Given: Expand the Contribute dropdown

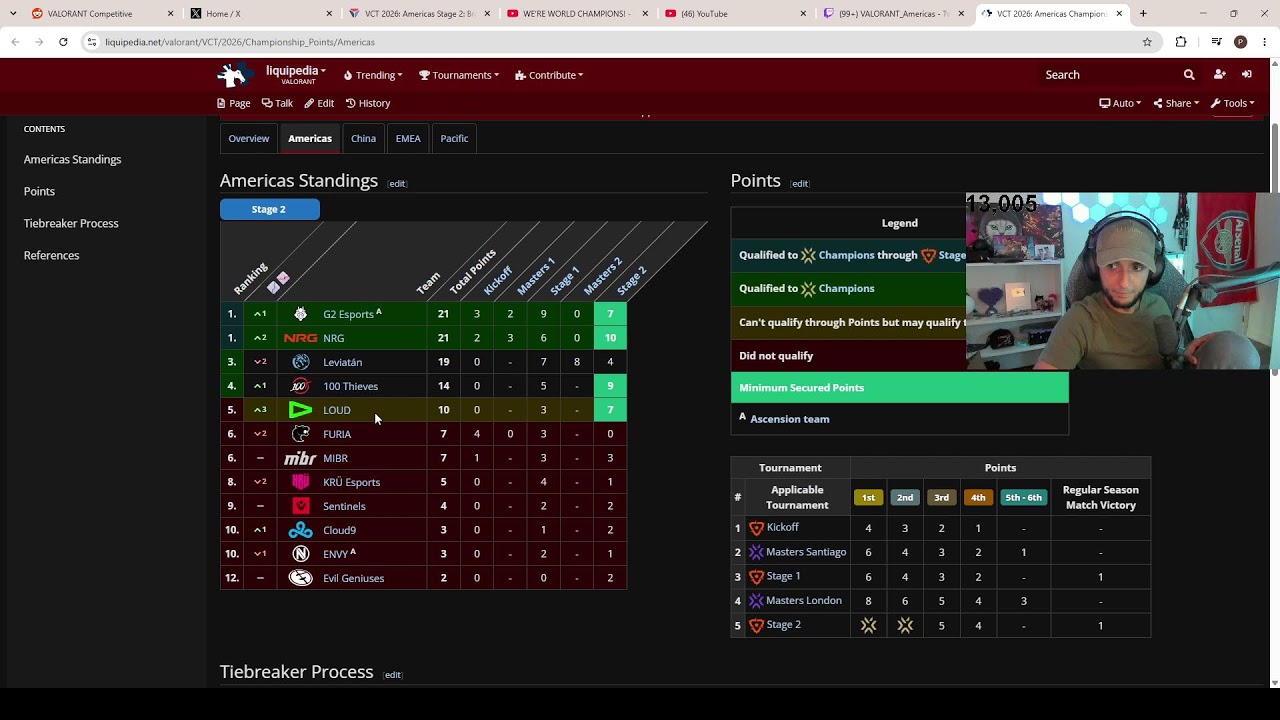Looking at the screenshot, I should click(549, 75).
